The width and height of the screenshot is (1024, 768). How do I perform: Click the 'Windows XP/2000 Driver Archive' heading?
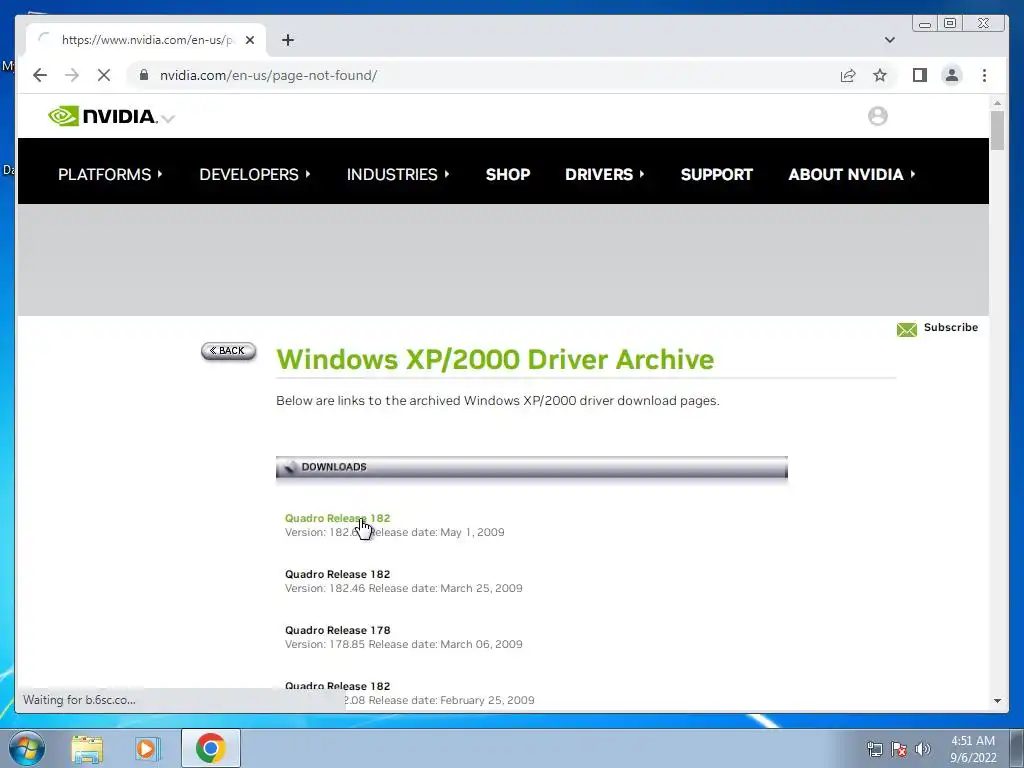495,359
